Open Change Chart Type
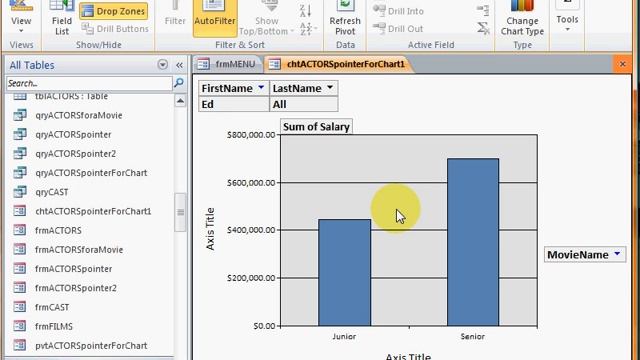Image resolution: width=640 pixels, height=360 pixels. pyautogui.click(x=522, y=18)
